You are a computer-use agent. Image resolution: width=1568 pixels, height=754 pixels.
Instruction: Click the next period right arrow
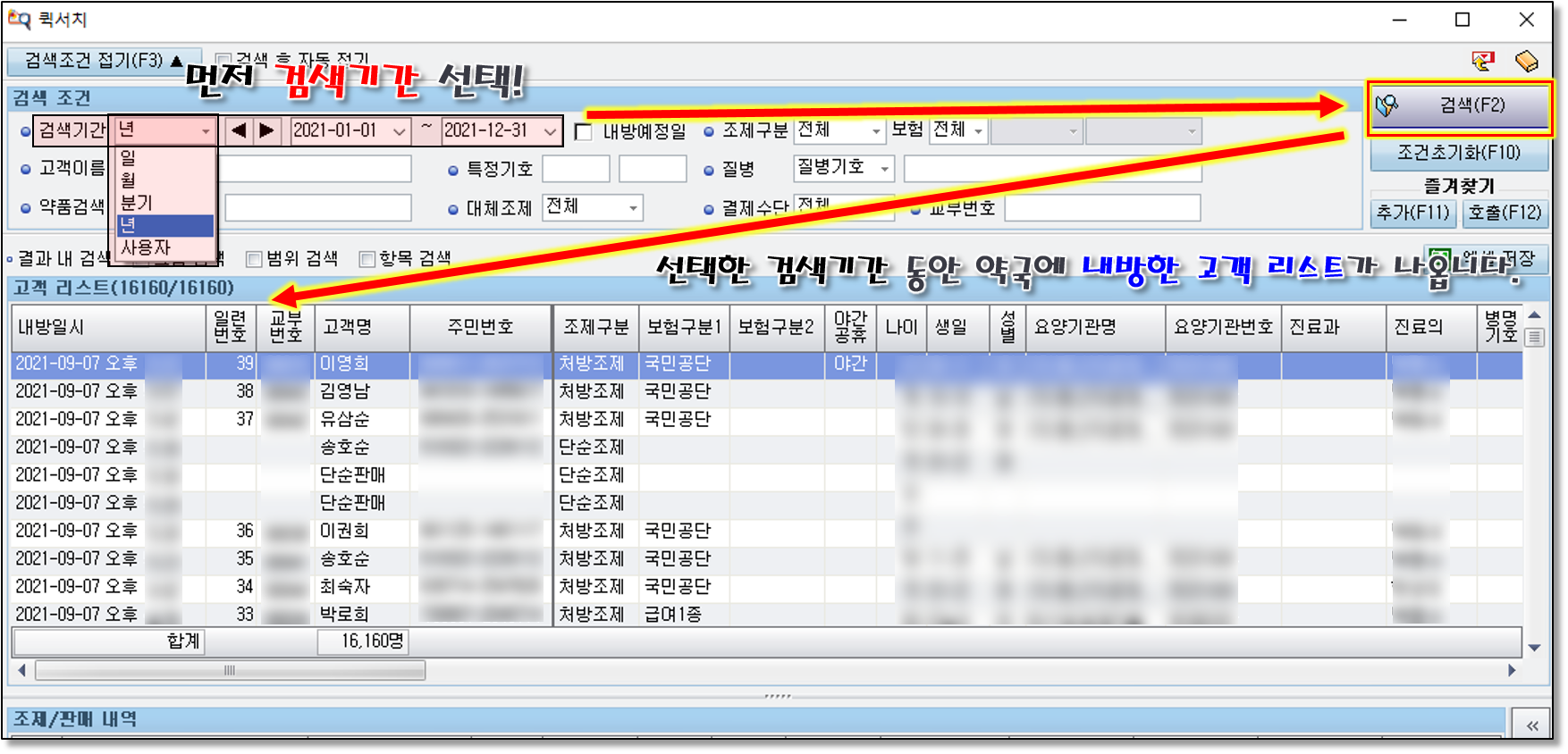pyautogui.click(x=266, y=130)
